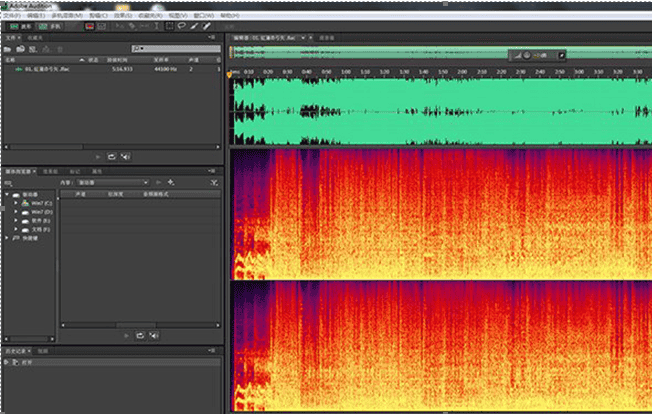Expand the Win7 (C:) drive node

click(17, 203)
